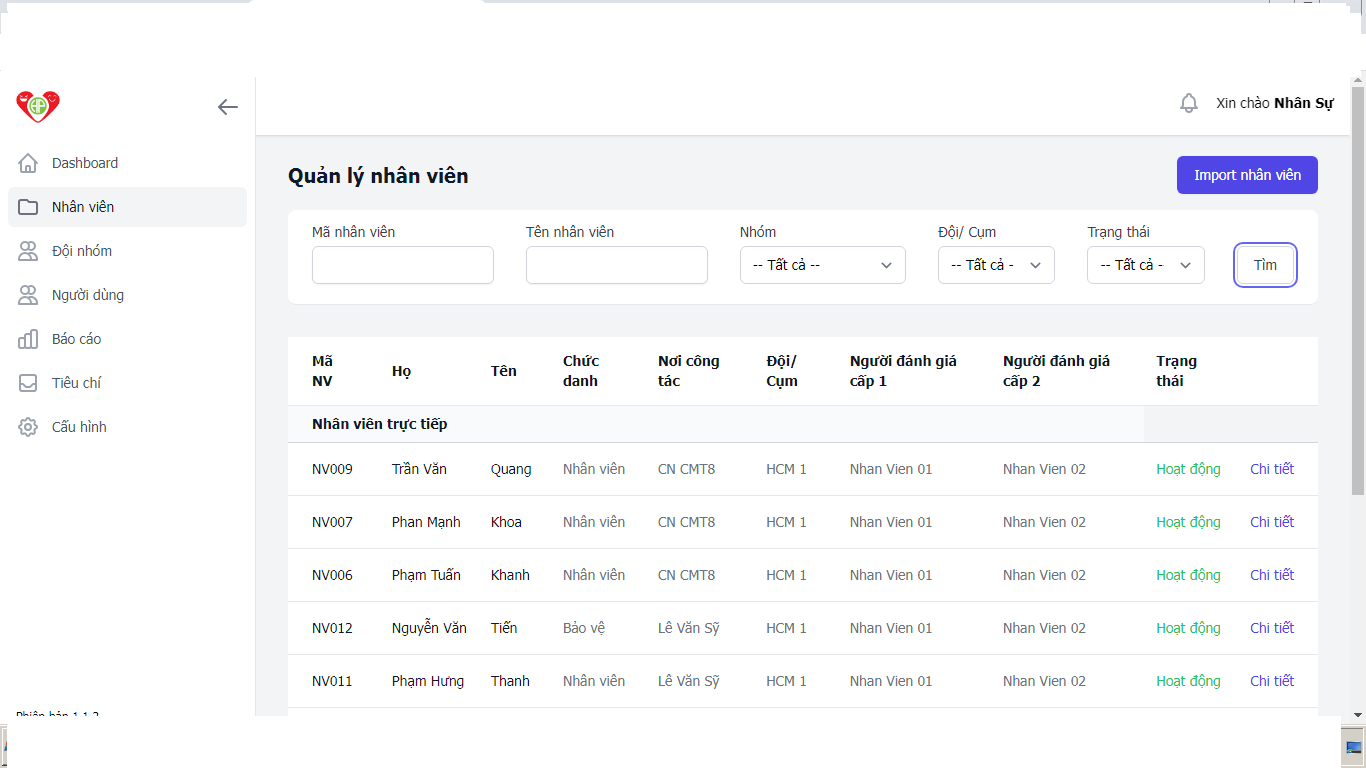
Task: Click into the Tên nhân viên field
Action: (x=616, y=265)
